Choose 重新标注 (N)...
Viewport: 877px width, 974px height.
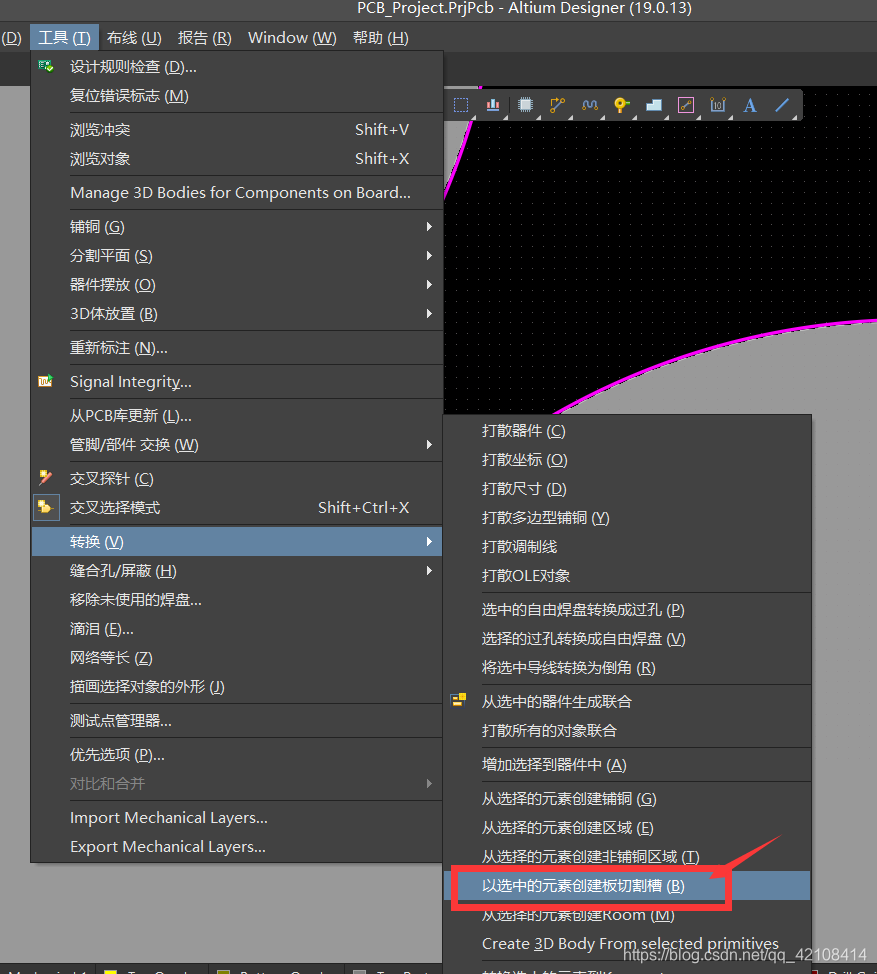(237, 348)
